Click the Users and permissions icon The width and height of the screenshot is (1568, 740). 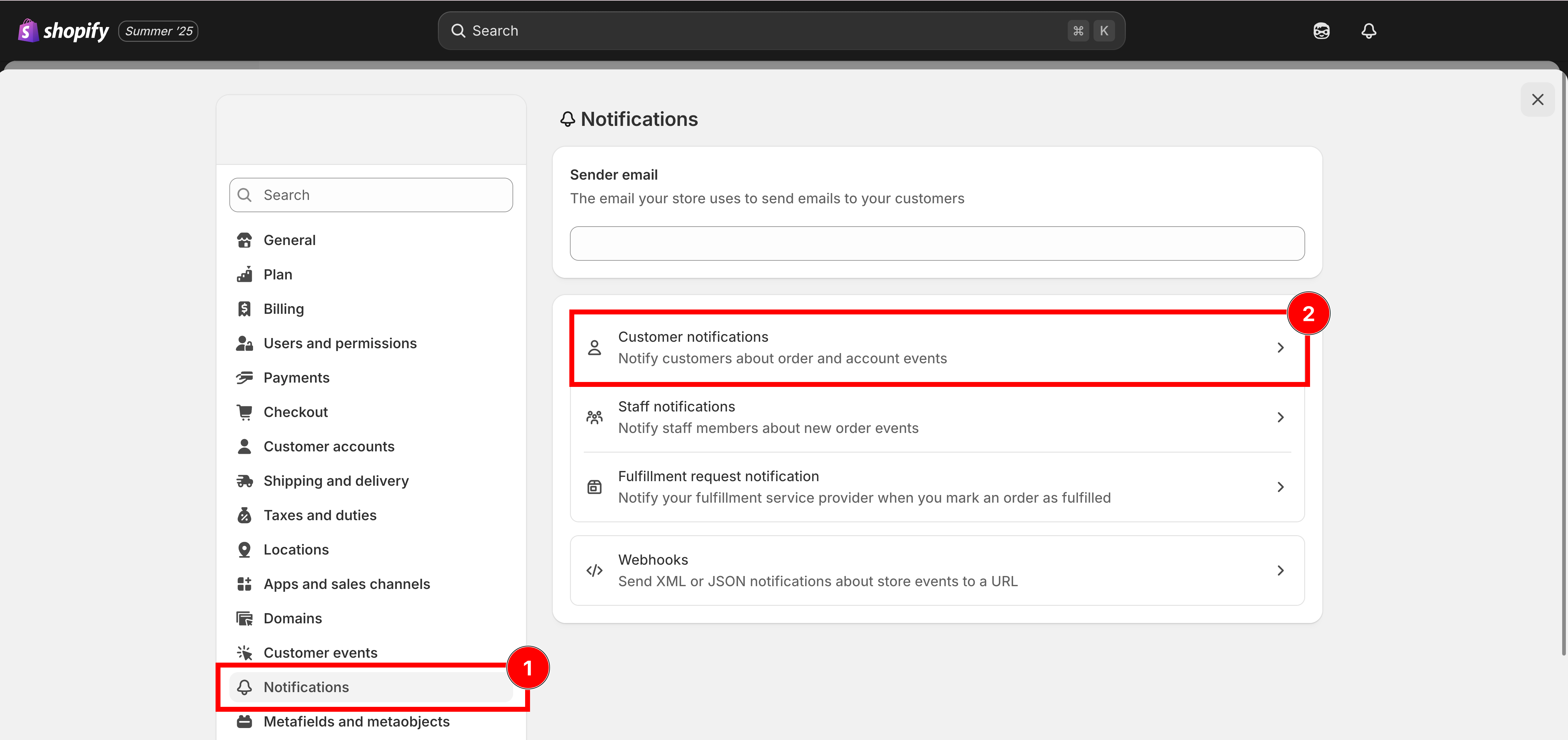(244, 343)
